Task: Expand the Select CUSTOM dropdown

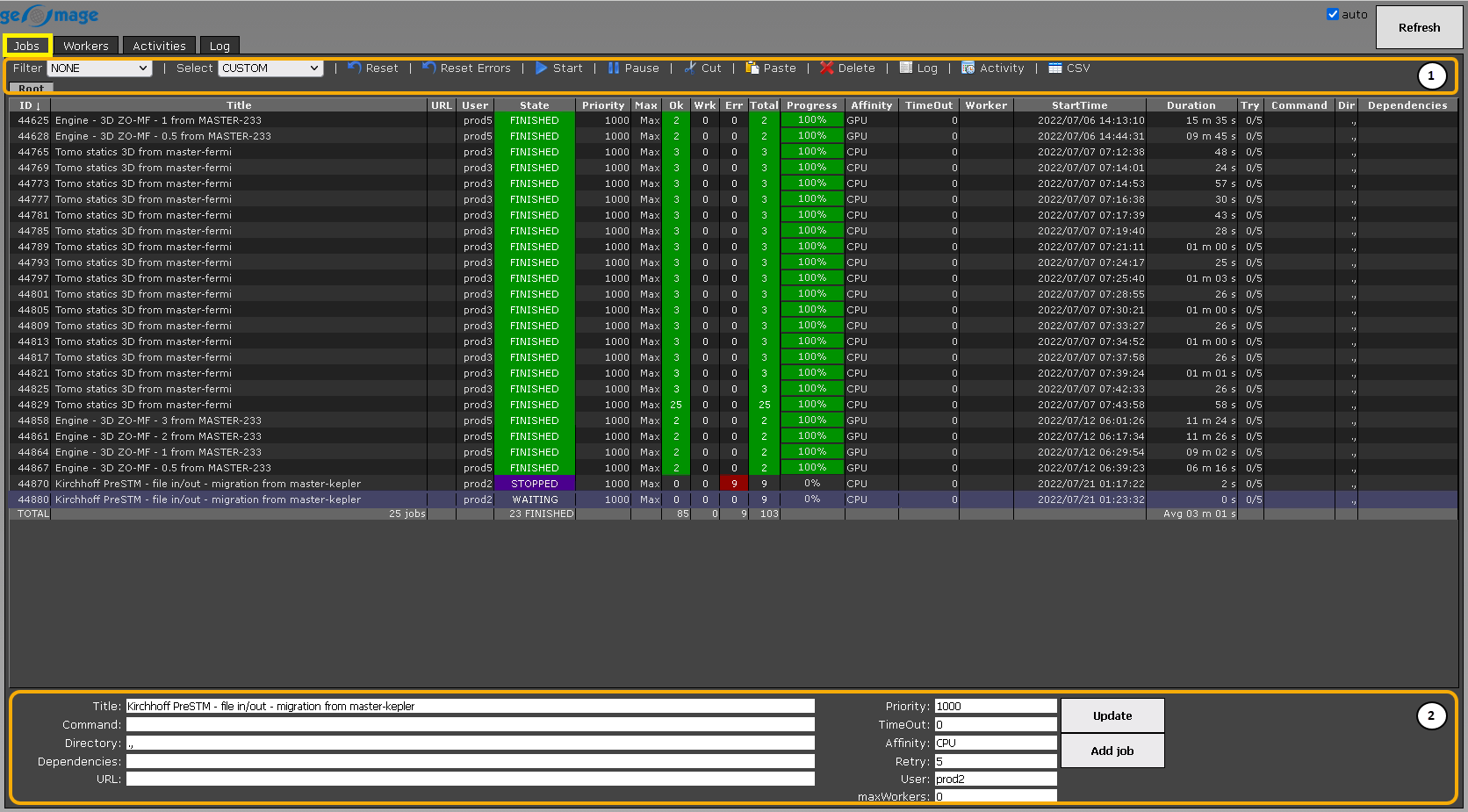Action: [x=270, y=68]
